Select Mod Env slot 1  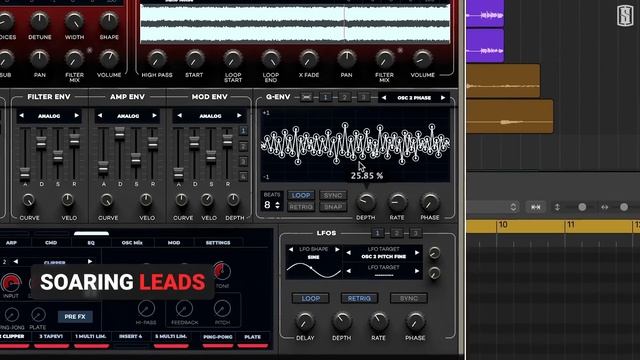pyautogui.click(x=243, y=131)
